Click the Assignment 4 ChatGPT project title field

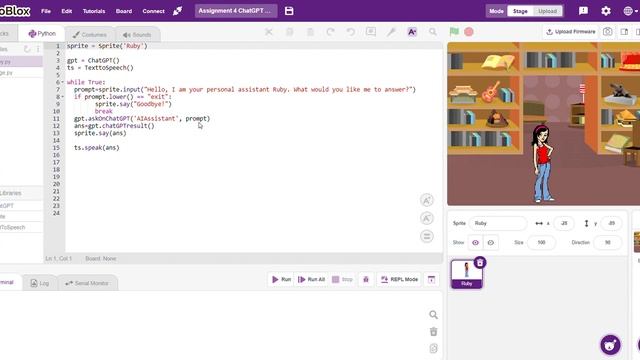point(236,11)
